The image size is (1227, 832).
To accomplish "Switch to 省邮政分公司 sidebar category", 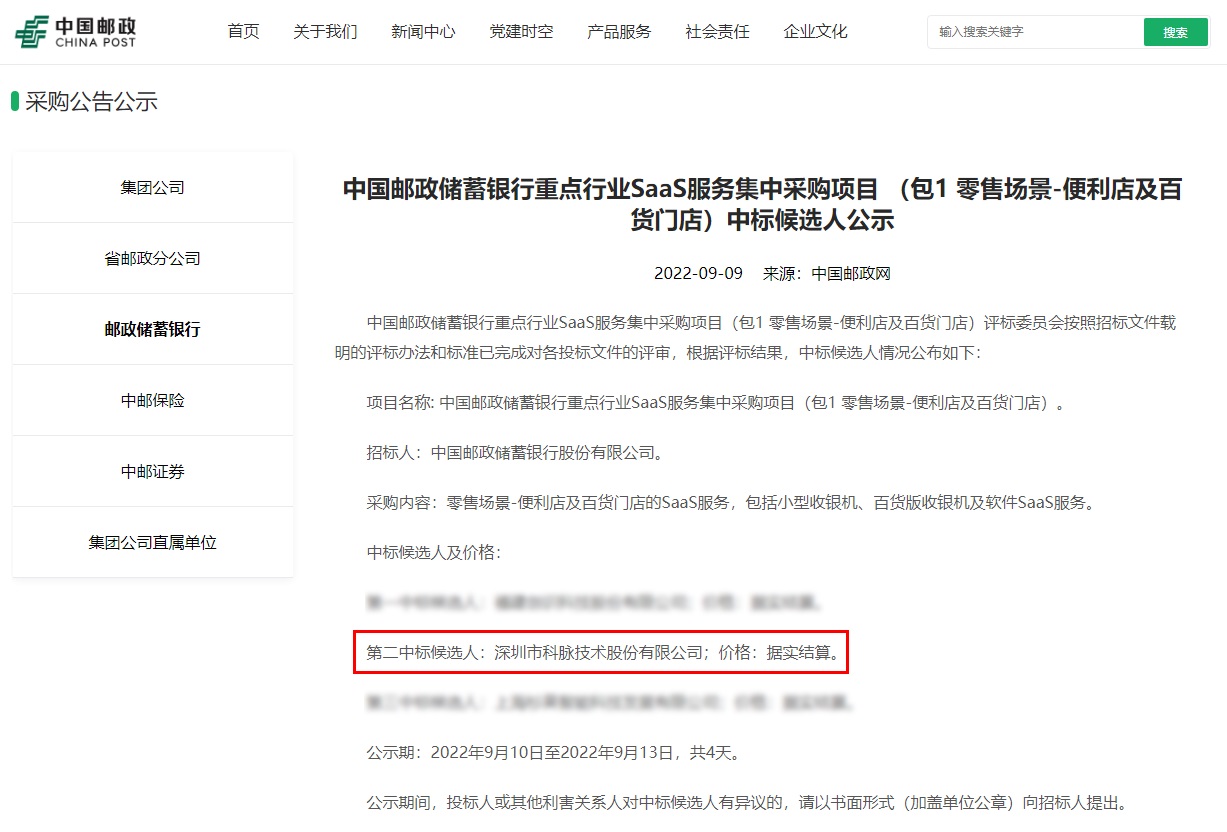I will click(153, 259).
